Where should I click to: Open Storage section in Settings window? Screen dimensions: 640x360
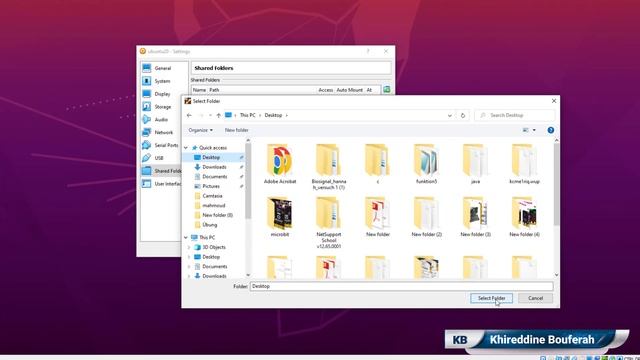point(163,107)
